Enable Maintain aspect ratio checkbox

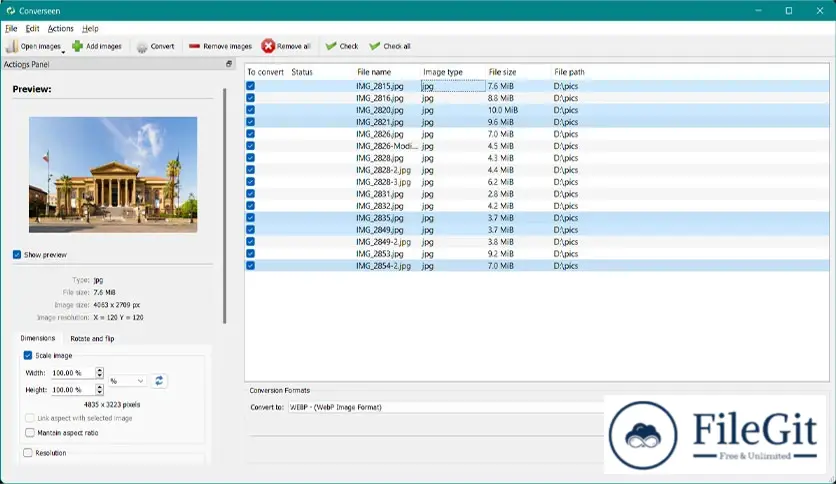point(30,433)
